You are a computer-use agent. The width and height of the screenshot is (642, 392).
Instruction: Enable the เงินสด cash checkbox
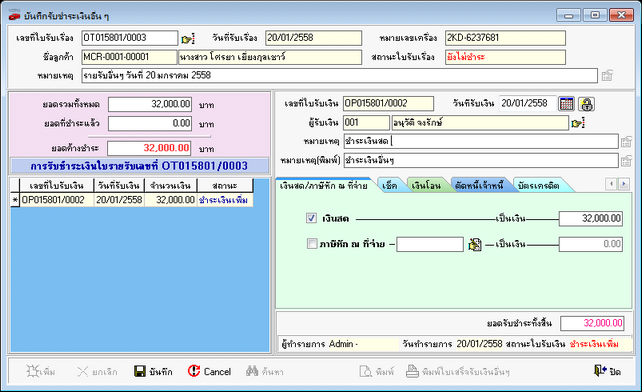312,218
